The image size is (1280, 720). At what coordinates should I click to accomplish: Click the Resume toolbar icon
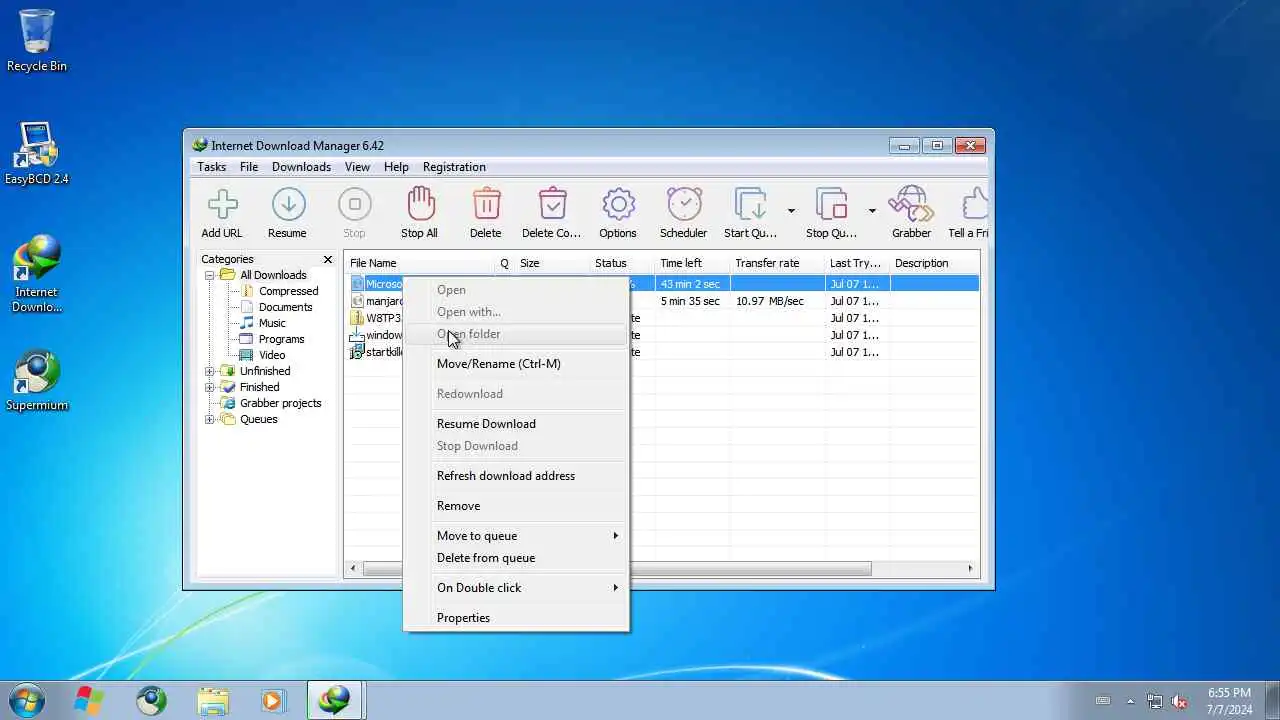[288, 205]
